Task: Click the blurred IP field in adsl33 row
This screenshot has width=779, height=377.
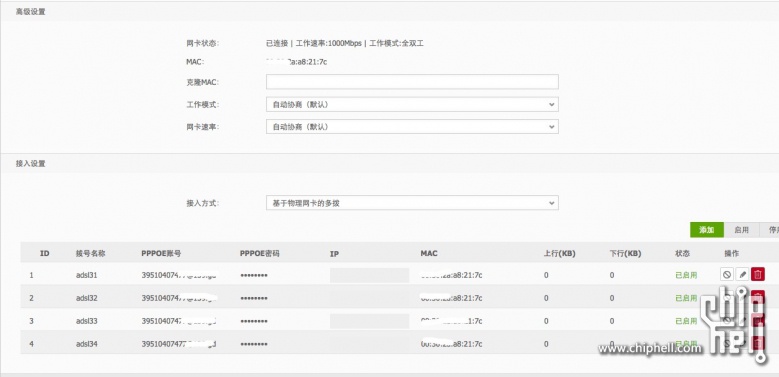Action: pyautogui.click(x=369, y=321)
